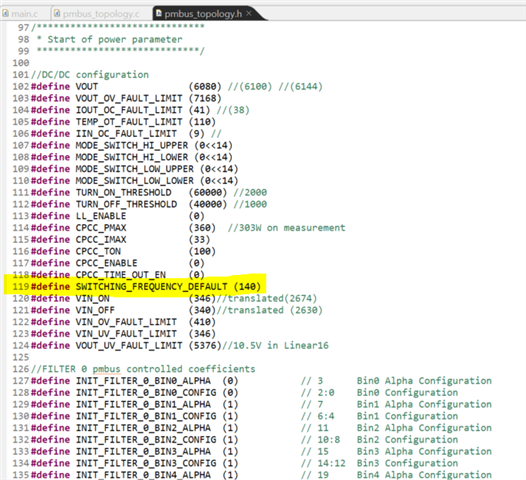The image size is (526, 480).
Task: Click the '//(38)' comment on line 104
Action: tap(233, 110)
